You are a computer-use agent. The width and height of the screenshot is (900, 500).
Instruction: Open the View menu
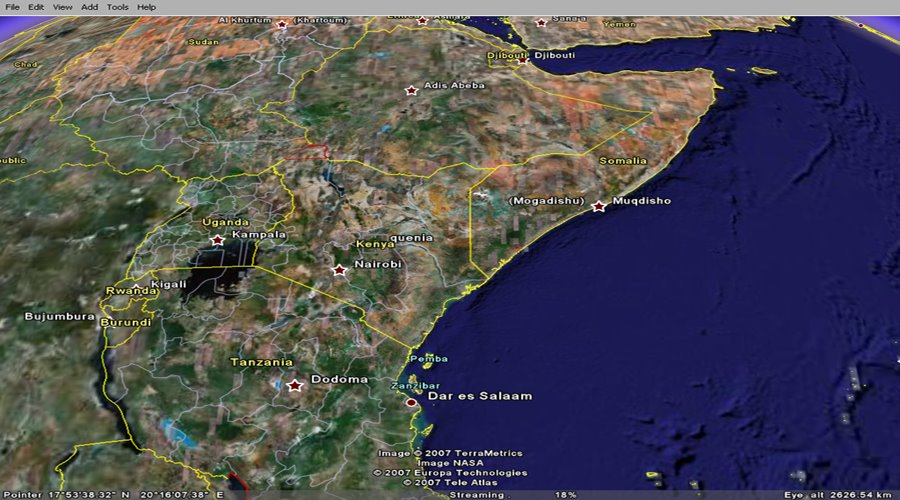pyautogui.click(x=62, y=7)
